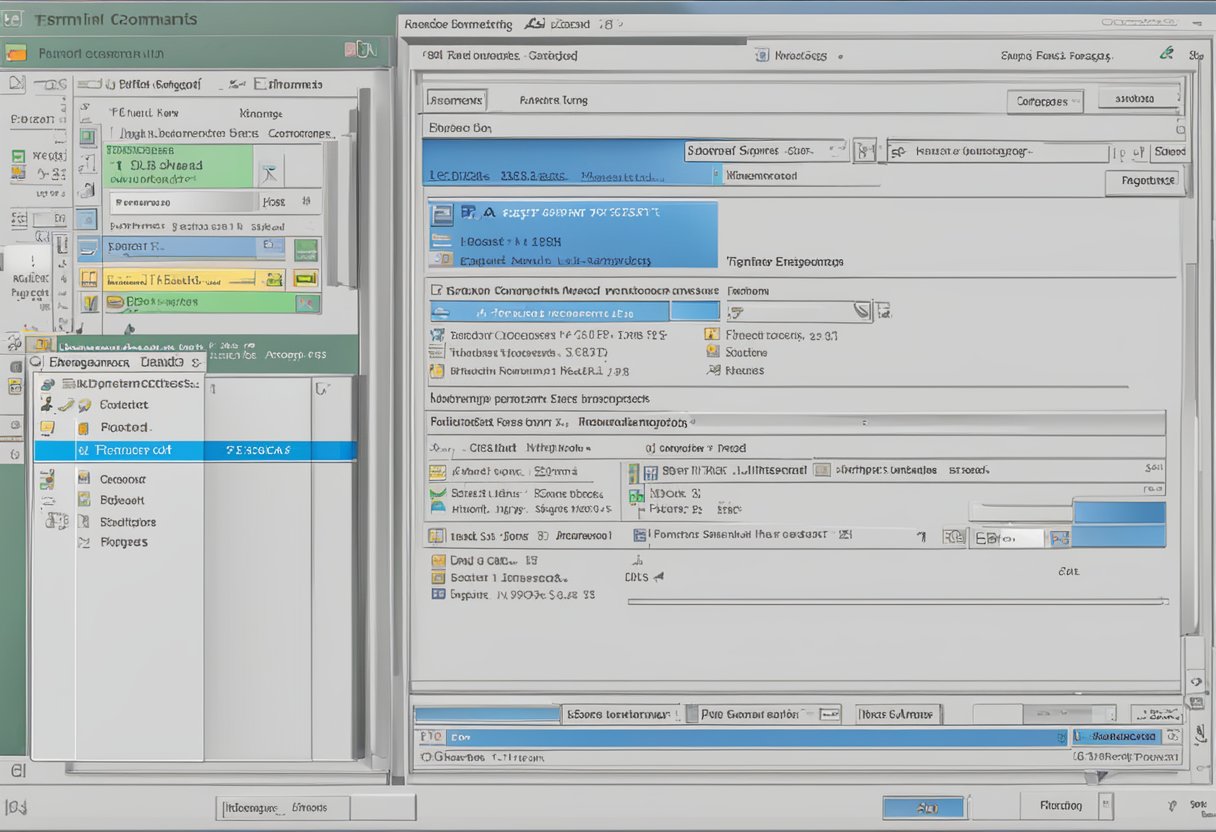
Task: Click the horizontal slider track below 'CDLS'
Action: (896, 602)
